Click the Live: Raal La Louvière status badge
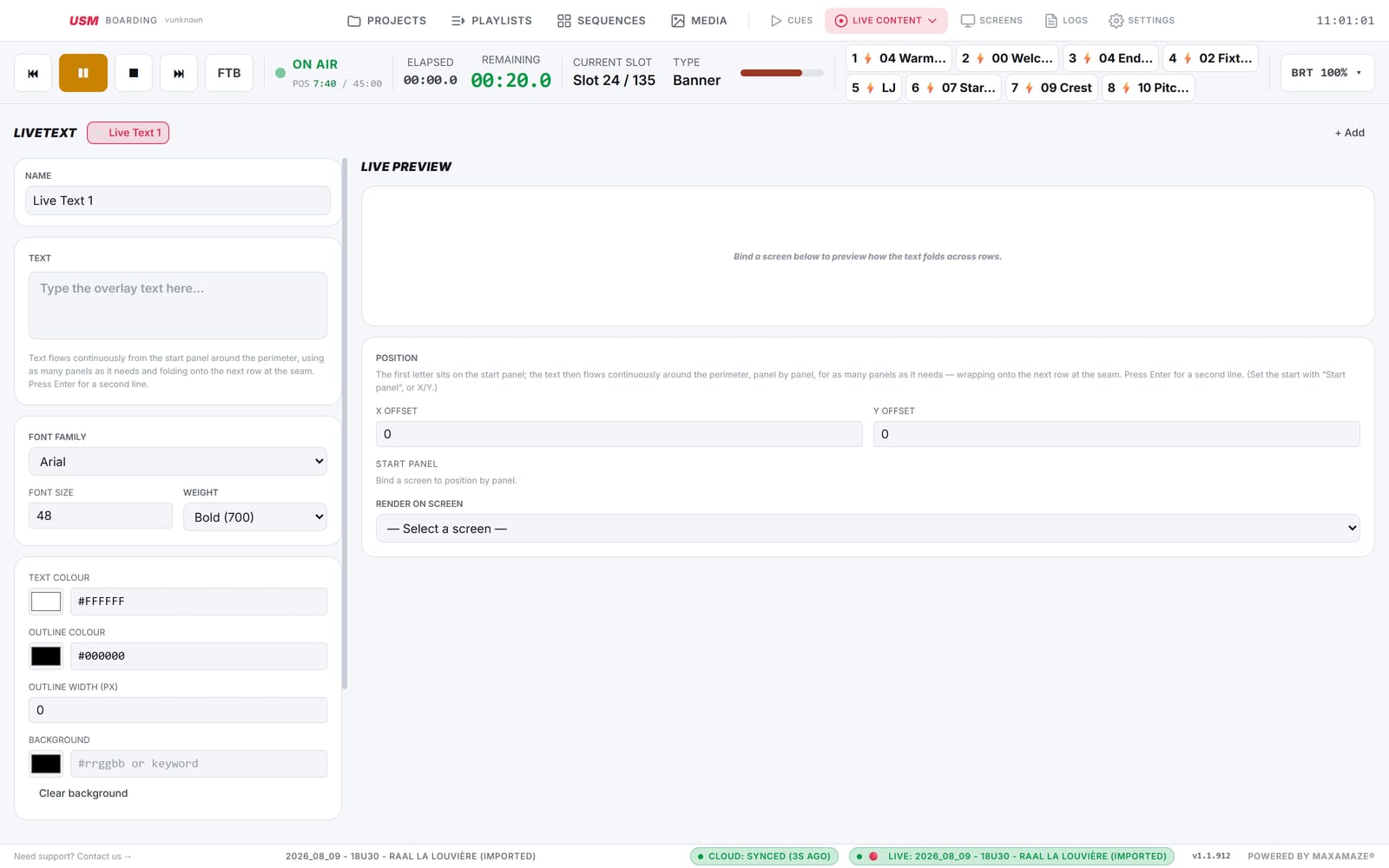 pyautogui.click(x=1011, y=856)
